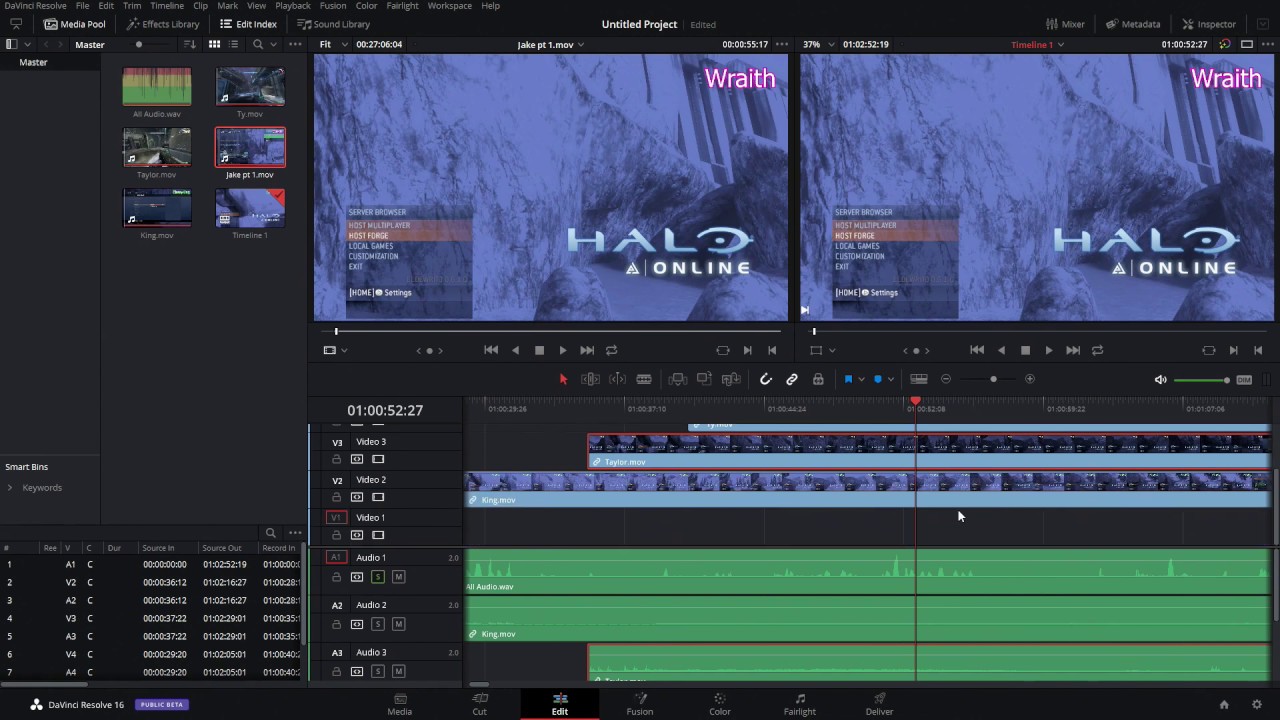1280x720 pixels.
Task: Toggle auto track selector on Video 1
Action: point(357,535)
